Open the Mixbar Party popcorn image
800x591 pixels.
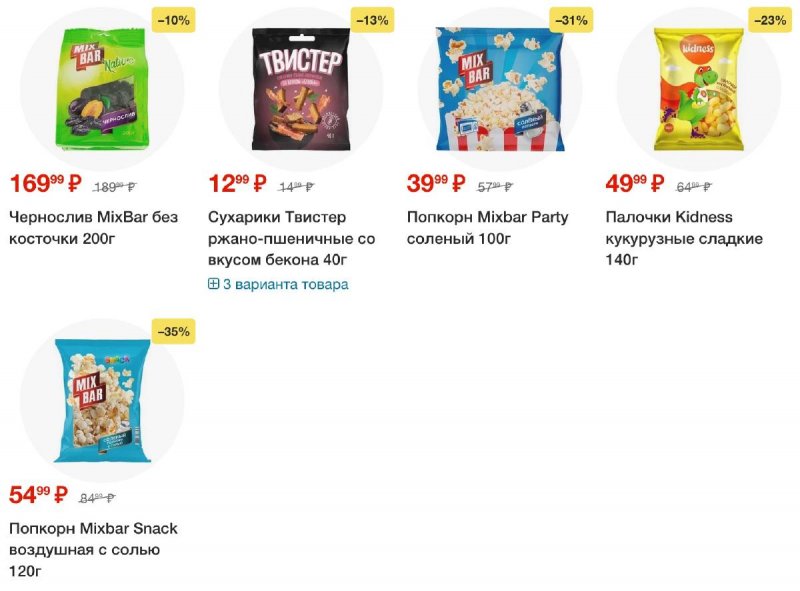click(500, 88)
